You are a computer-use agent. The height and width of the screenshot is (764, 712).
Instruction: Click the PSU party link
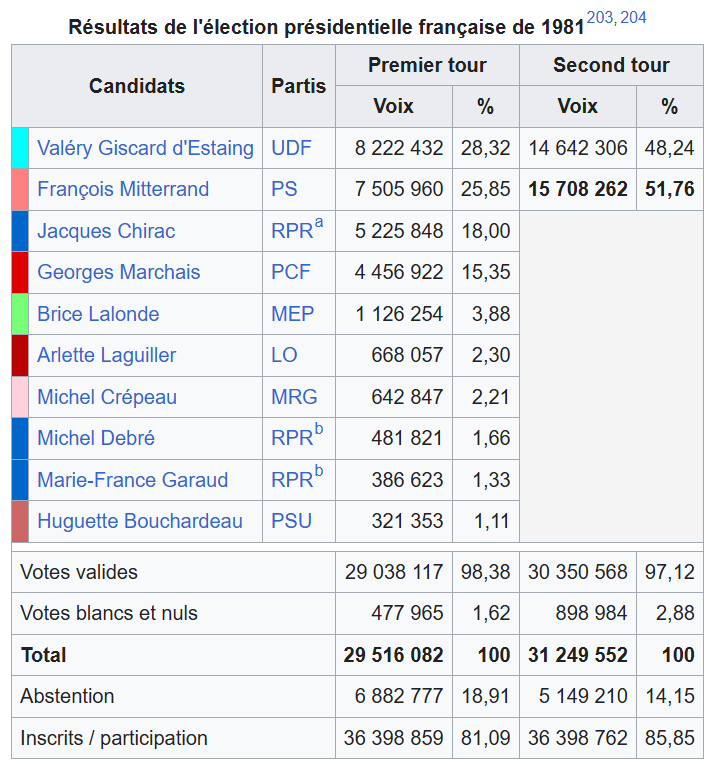[x=291, y=521]
